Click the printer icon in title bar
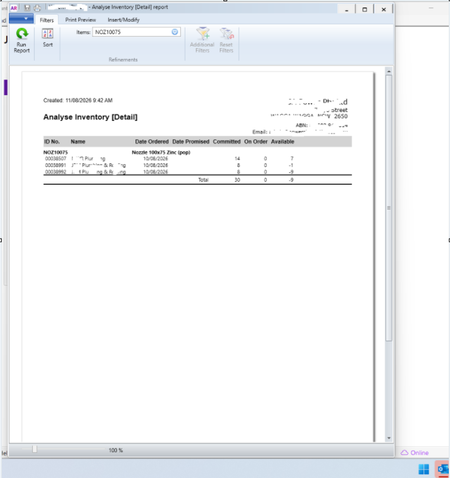Screen dimensions: 450x478 (37, 8)
